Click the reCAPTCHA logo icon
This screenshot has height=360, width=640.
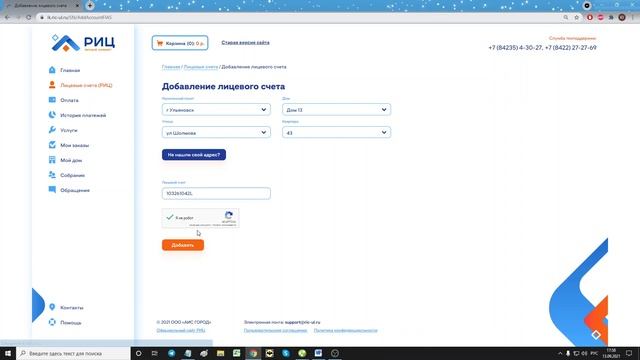pyautogui.click(x=229, y=215)
